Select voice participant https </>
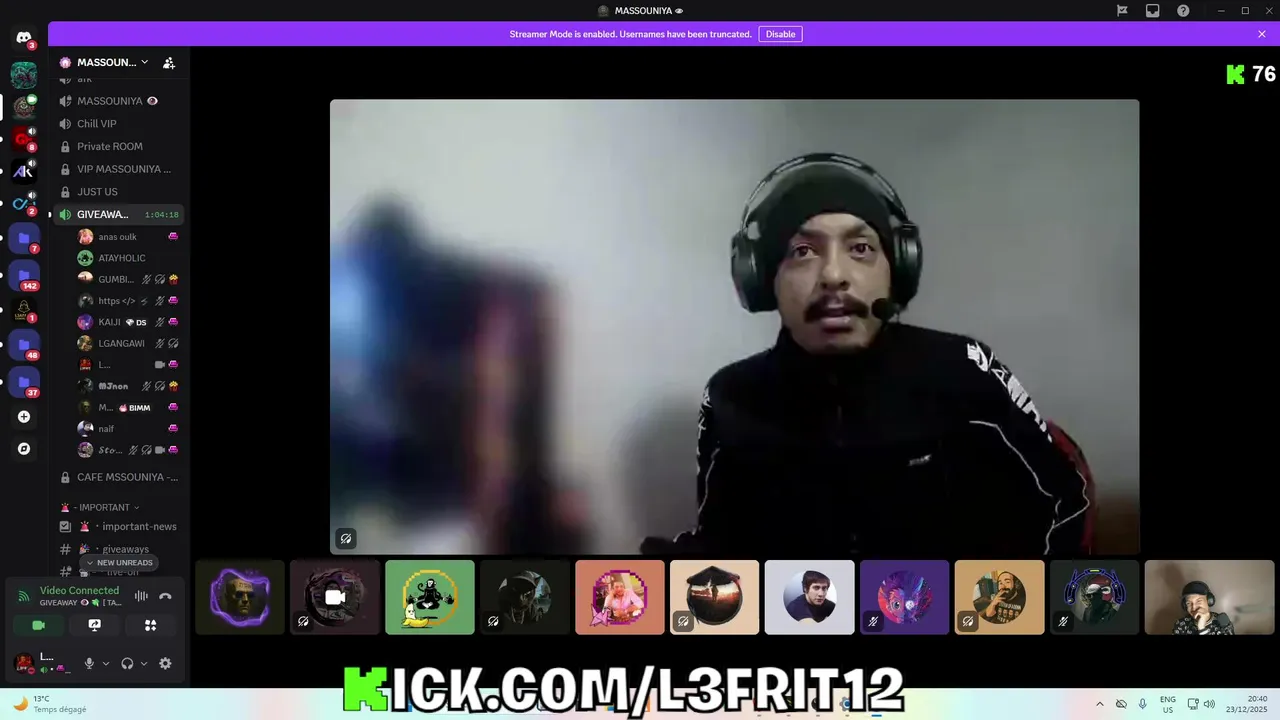Viewport: 1280px width, 720px height. click(128, 300)
